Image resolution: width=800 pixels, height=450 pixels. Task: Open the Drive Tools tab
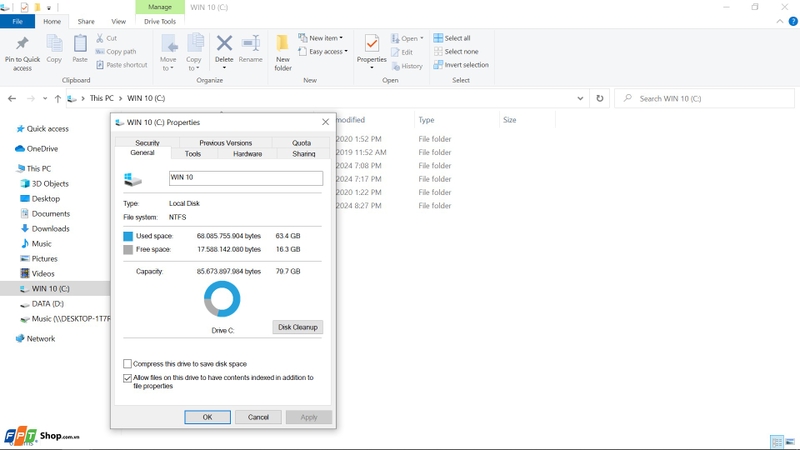[160, 21]
